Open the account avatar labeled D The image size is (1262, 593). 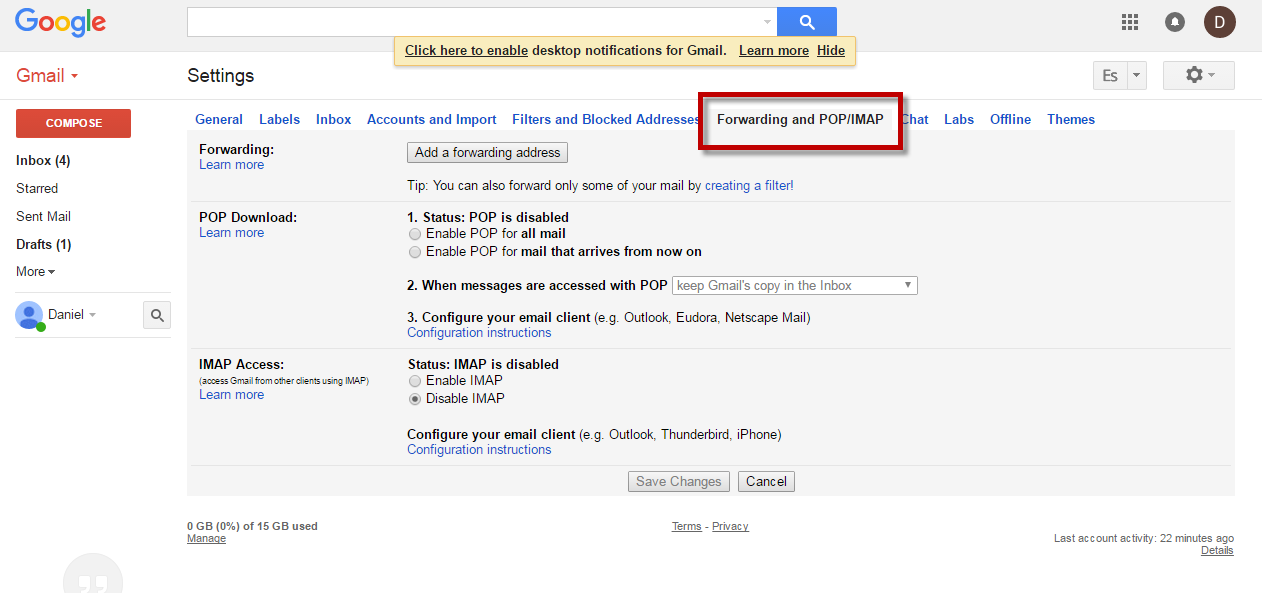(1219, 22)
